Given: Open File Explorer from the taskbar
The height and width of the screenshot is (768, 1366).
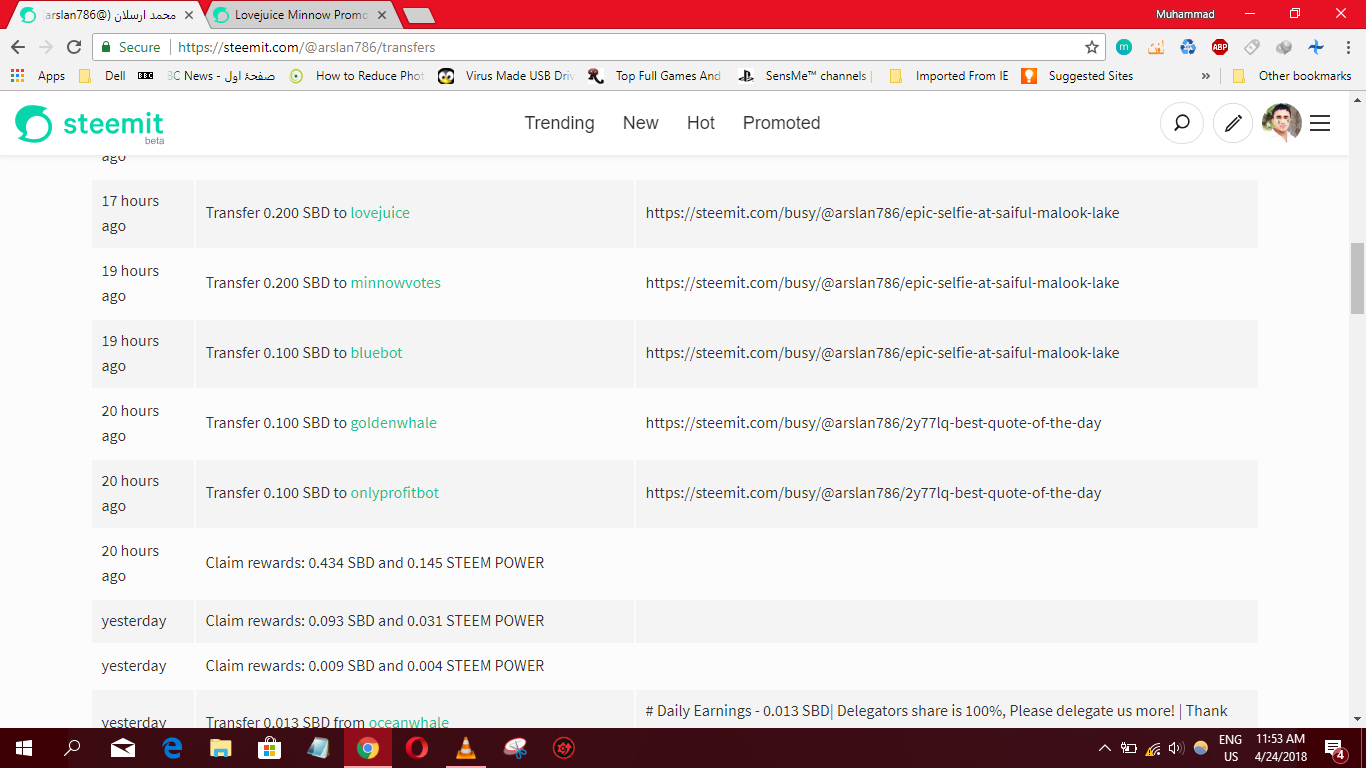Looking at the screenshot, I should click(220, 747).
